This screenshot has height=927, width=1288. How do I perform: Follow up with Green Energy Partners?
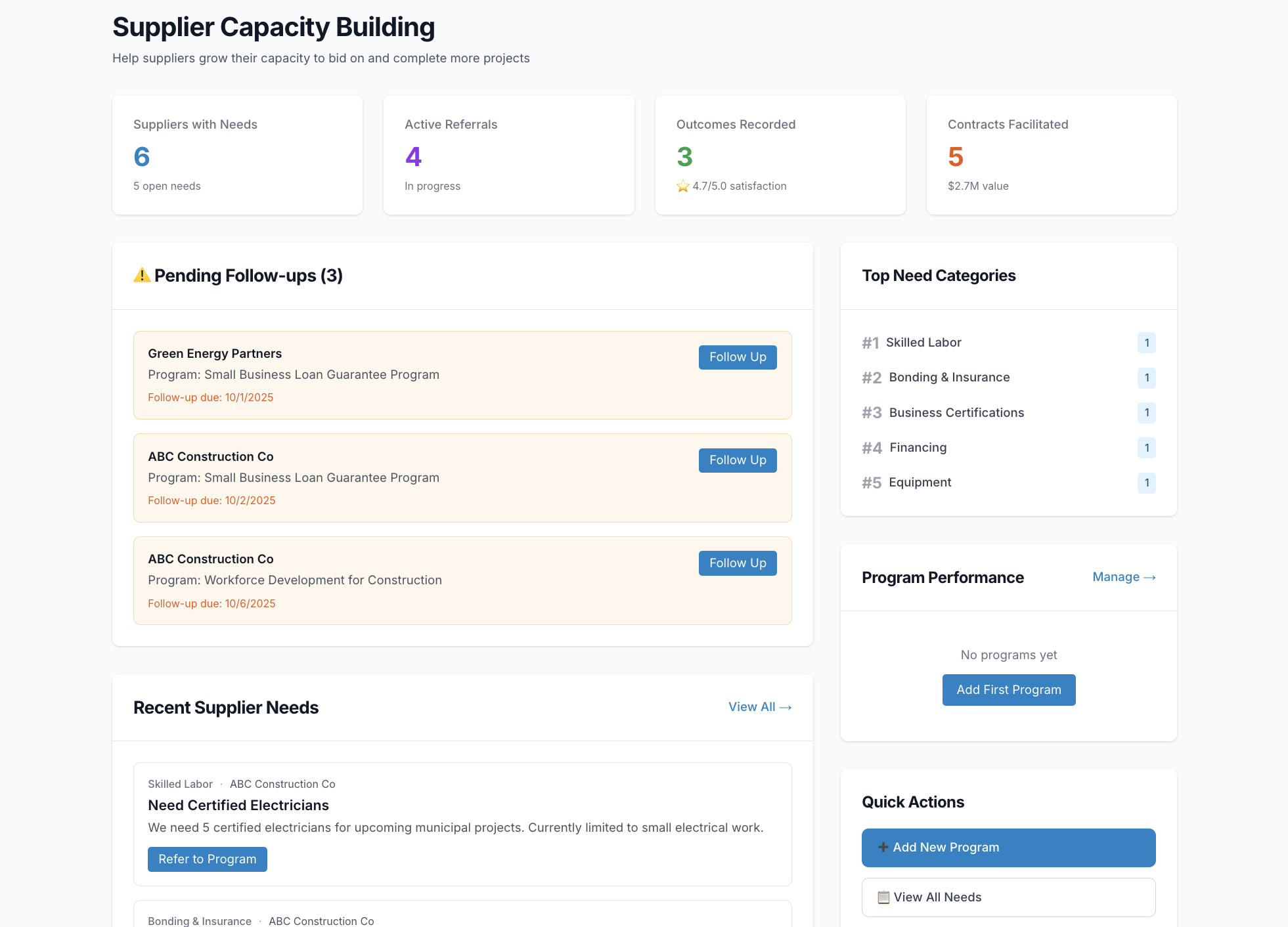(x=737, y=357)
